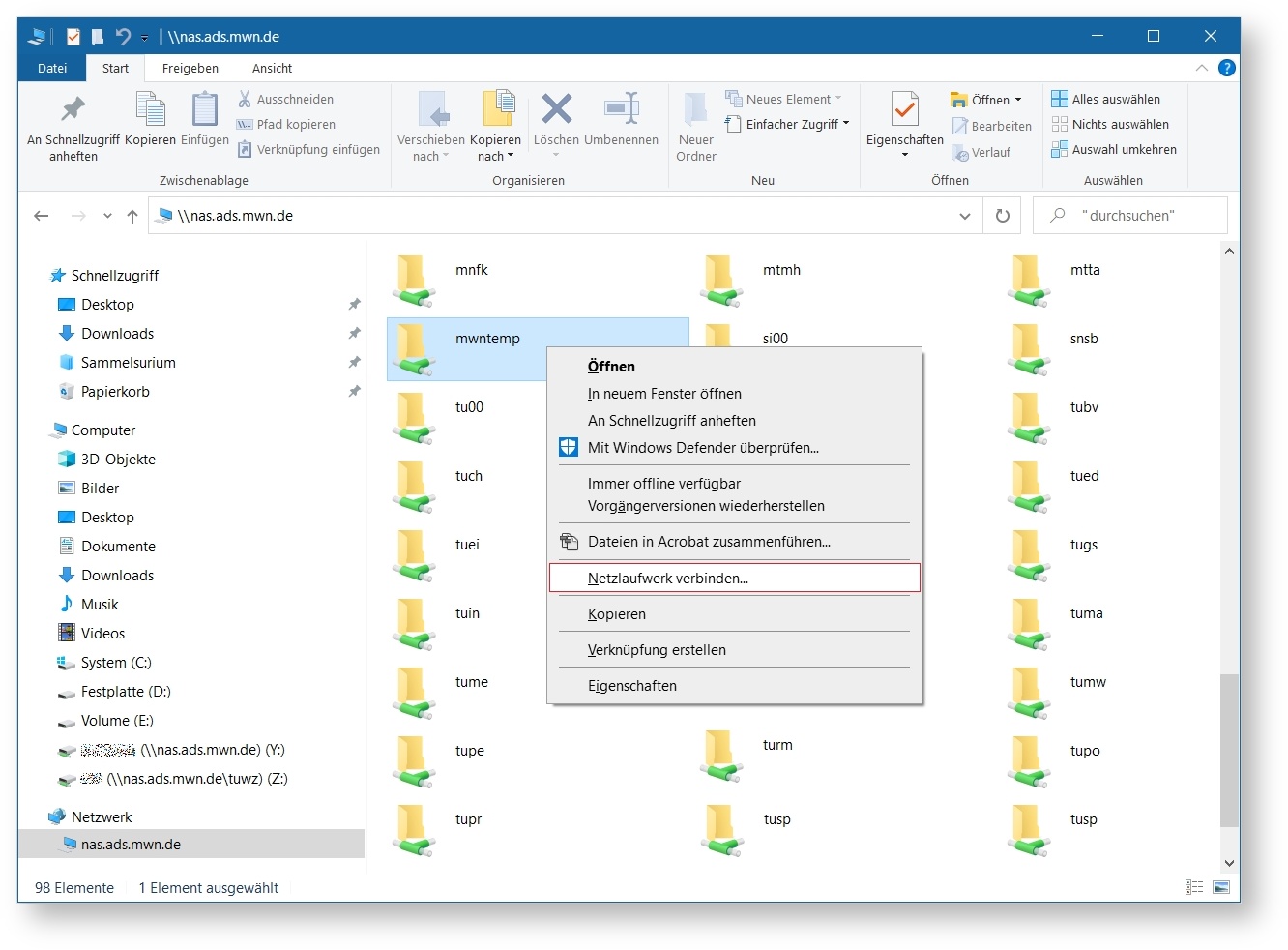Switch to details view in status bar
The width and height of the screenshot is (1288, 950).
1194,887
